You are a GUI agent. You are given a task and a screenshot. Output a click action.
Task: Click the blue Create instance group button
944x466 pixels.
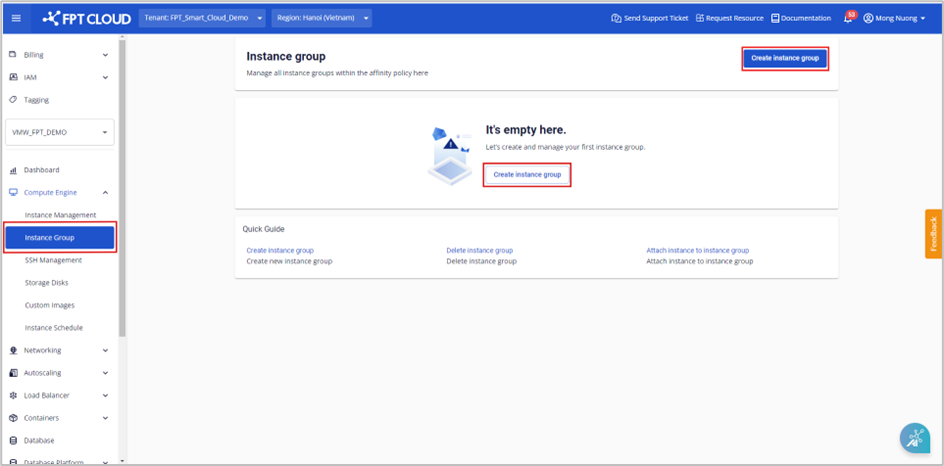pyautogui.click(x=784, y=58)
